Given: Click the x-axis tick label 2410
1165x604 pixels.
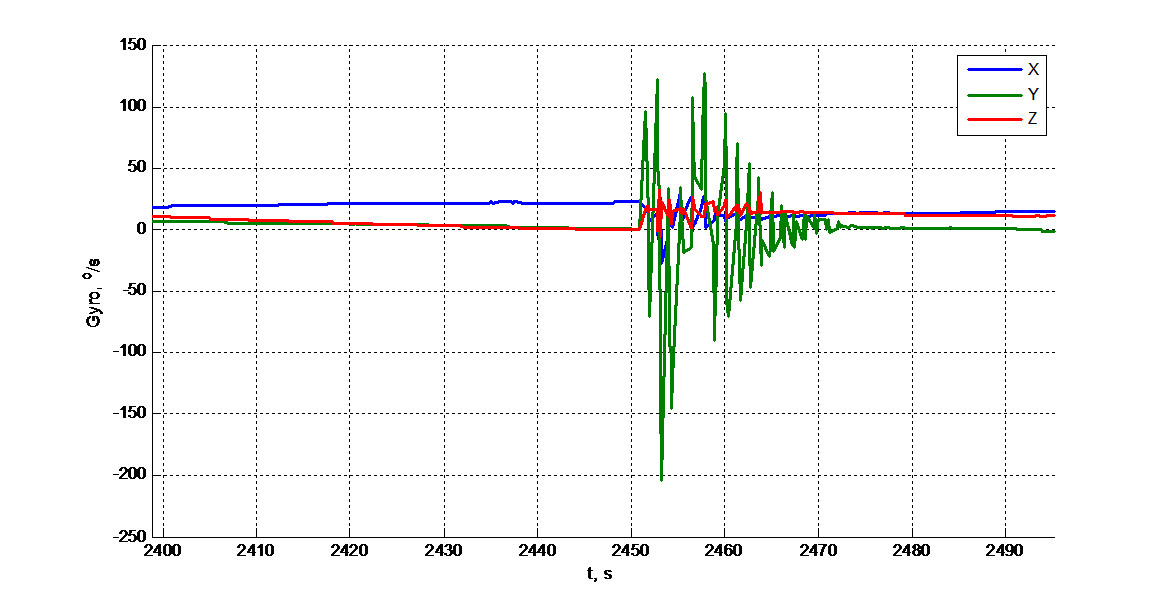Looking at the screenshot, I should (256, 551).
